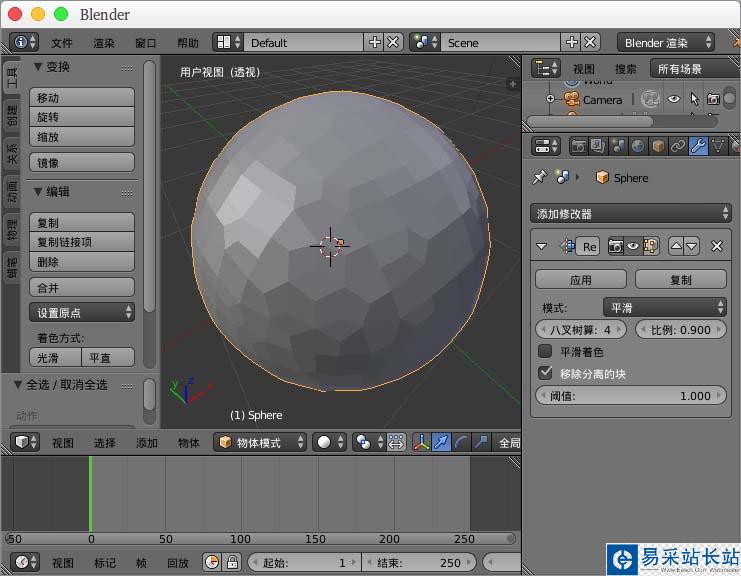Click the 复制链接项 button

pos(82,242)
